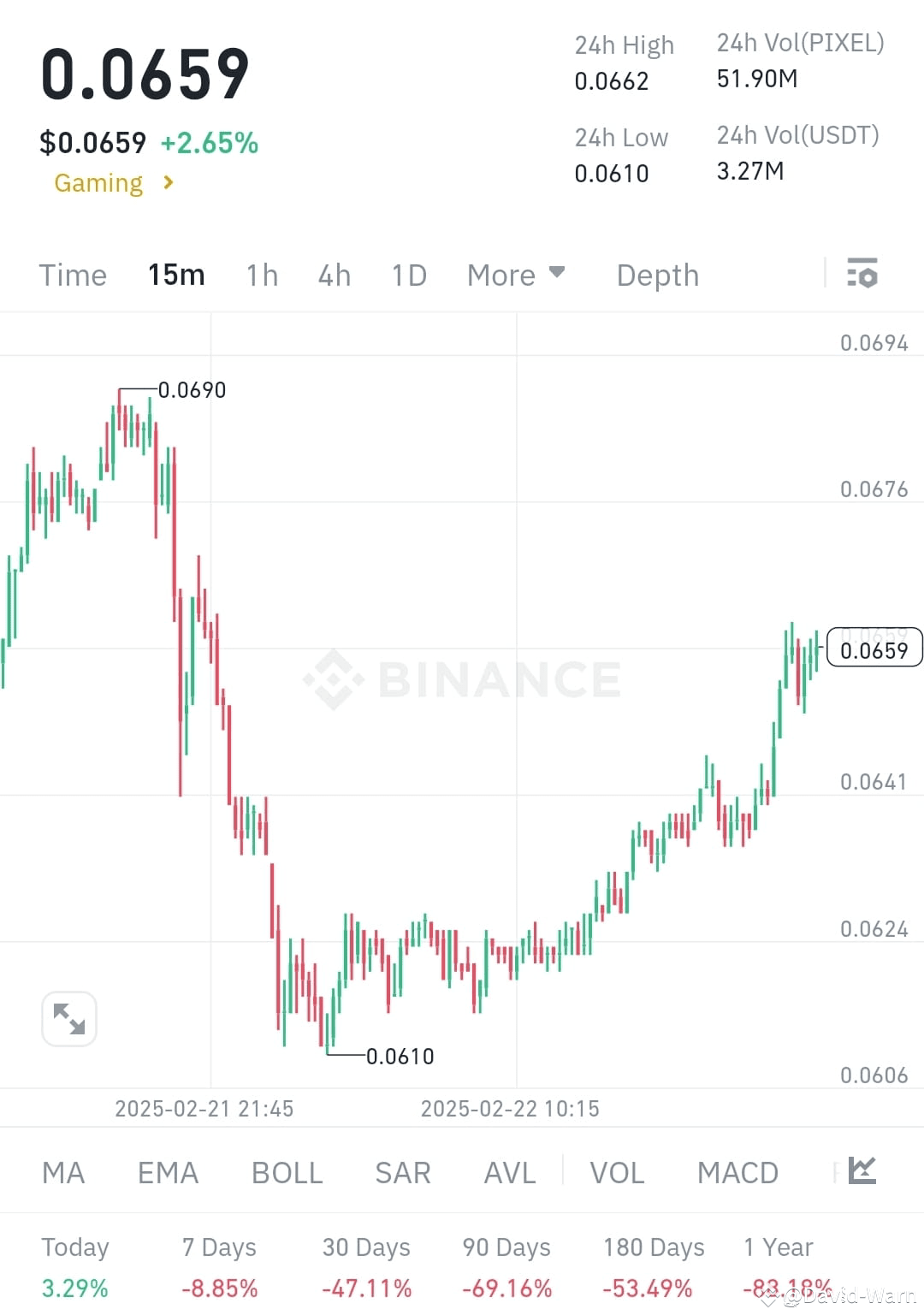Show the VOL volume indicator
924x1315 pixels.
click(617, 1173)
